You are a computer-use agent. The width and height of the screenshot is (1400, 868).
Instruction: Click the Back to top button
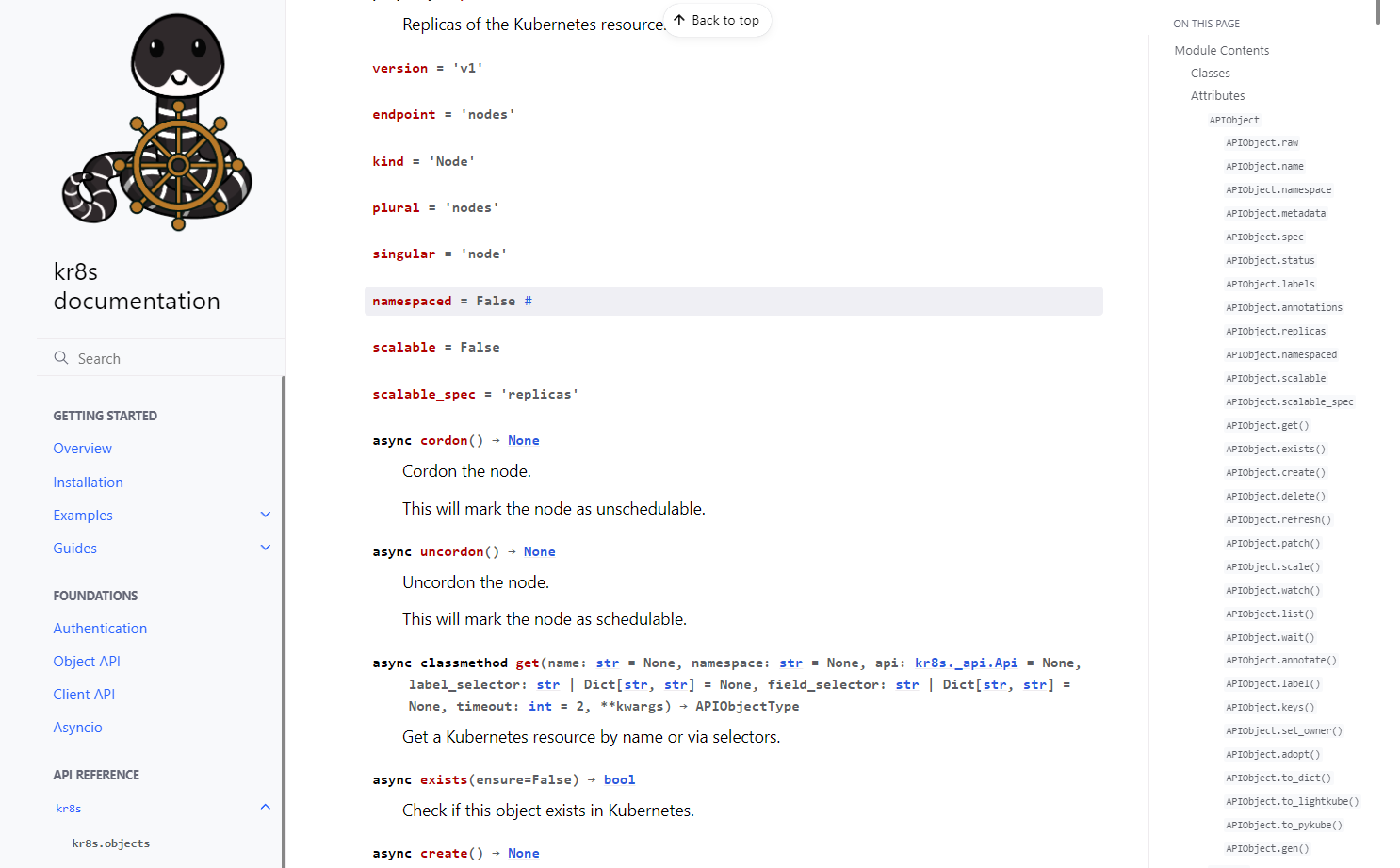718,20
